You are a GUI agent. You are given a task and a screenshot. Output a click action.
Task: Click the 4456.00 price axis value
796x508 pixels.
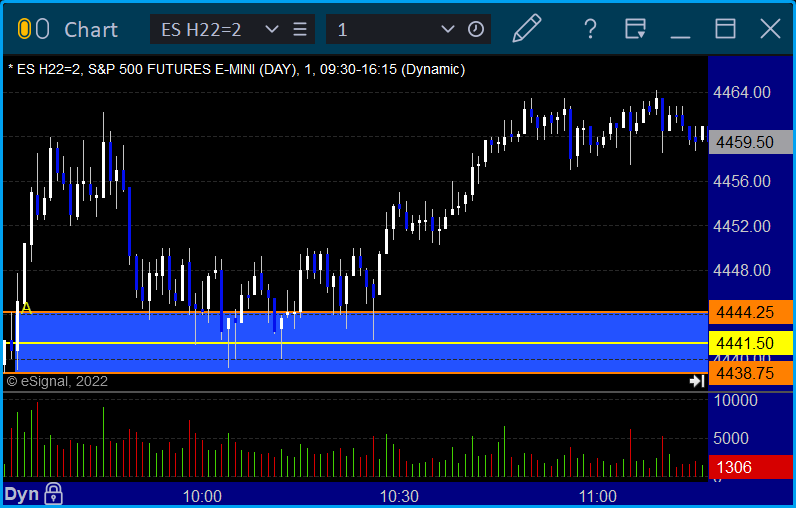(x=742, y=181)
